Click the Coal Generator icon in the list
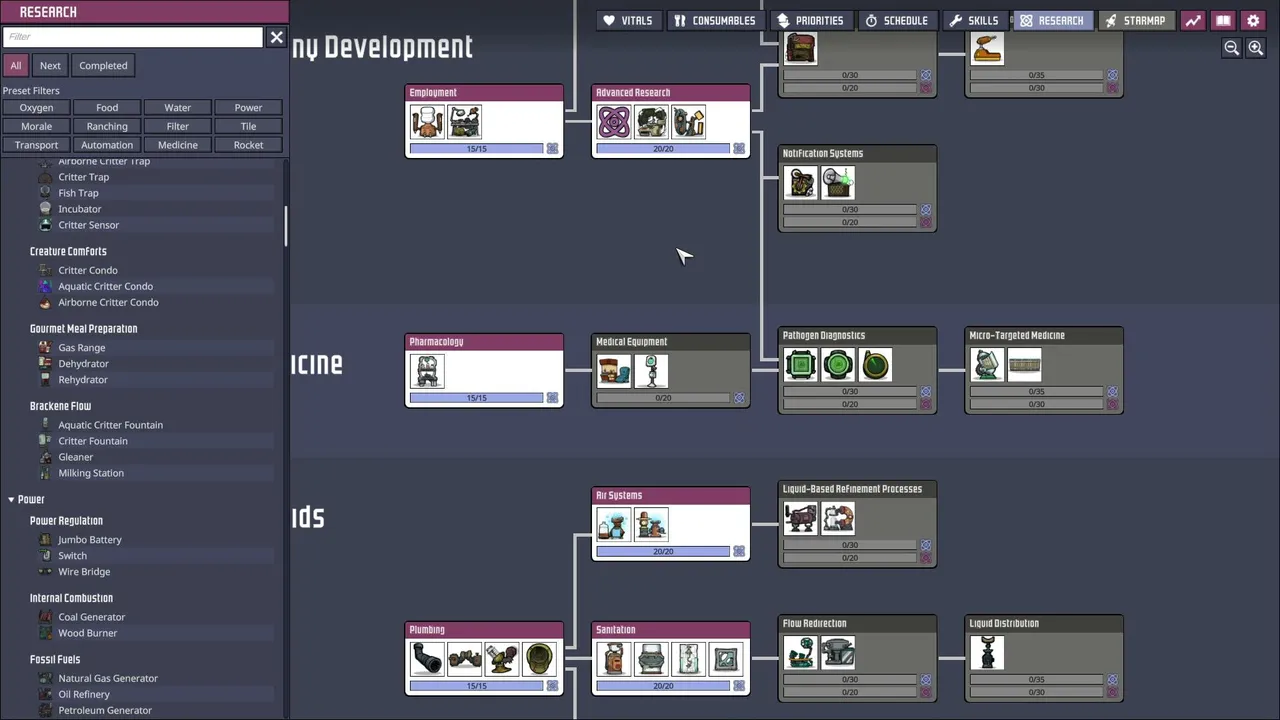 [x=45, y=617]
